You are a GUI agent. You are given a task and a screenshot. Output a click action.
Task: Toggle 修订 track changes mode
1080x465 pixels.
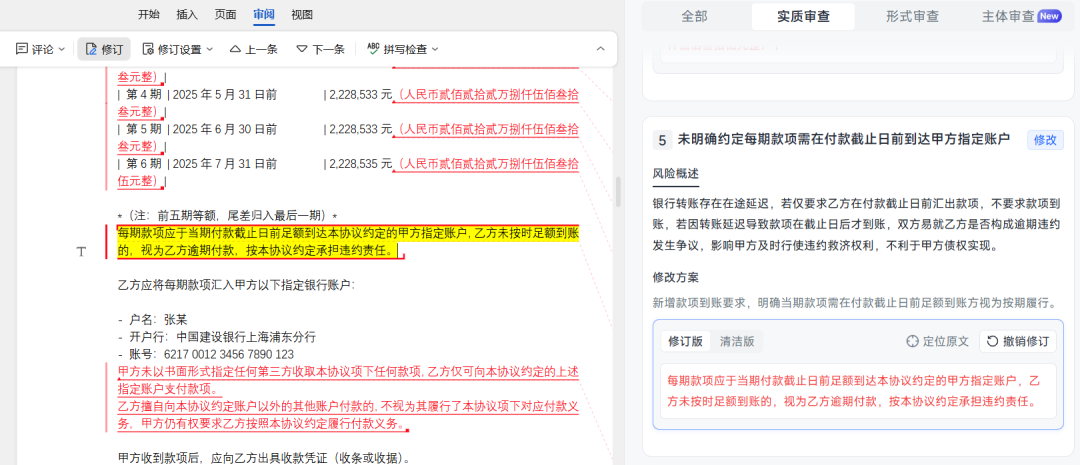coord(104,49)
